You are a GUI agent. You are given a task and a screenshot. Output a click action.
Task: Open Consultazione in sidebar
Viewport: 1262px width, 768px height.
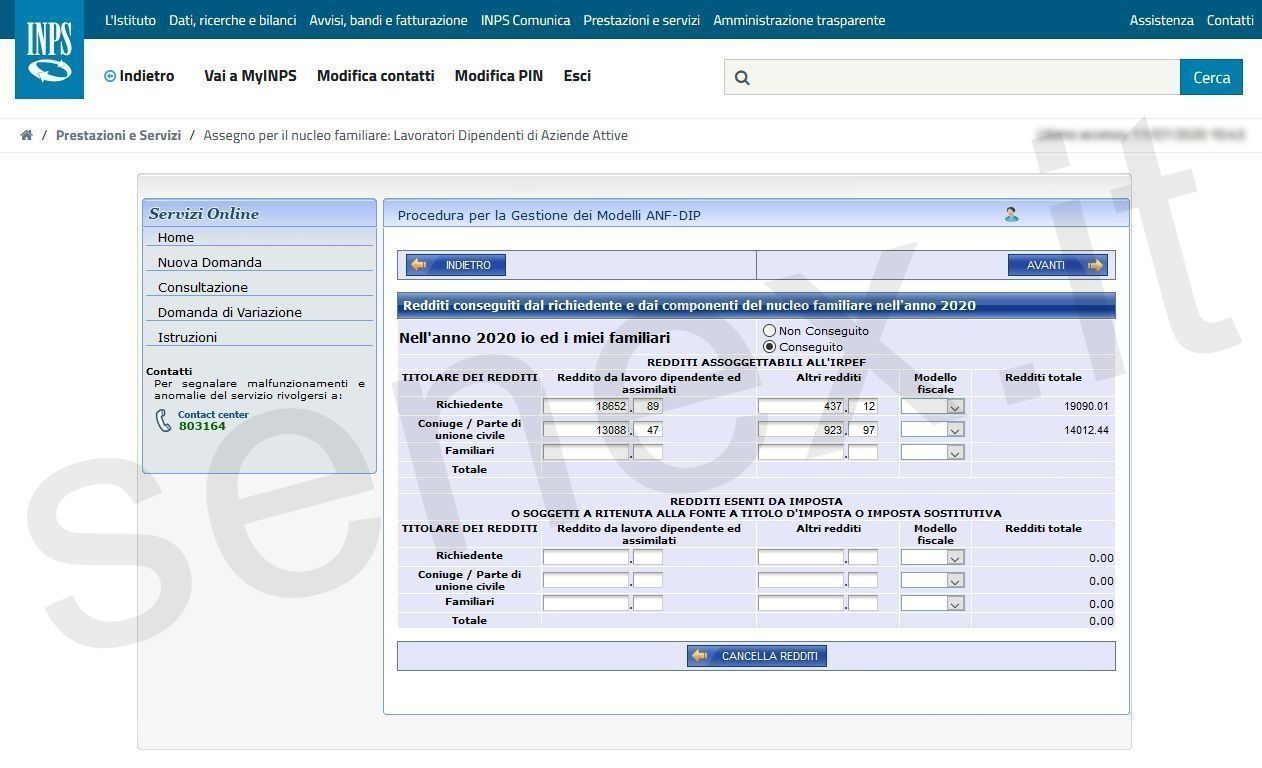[x=203, y=288]
